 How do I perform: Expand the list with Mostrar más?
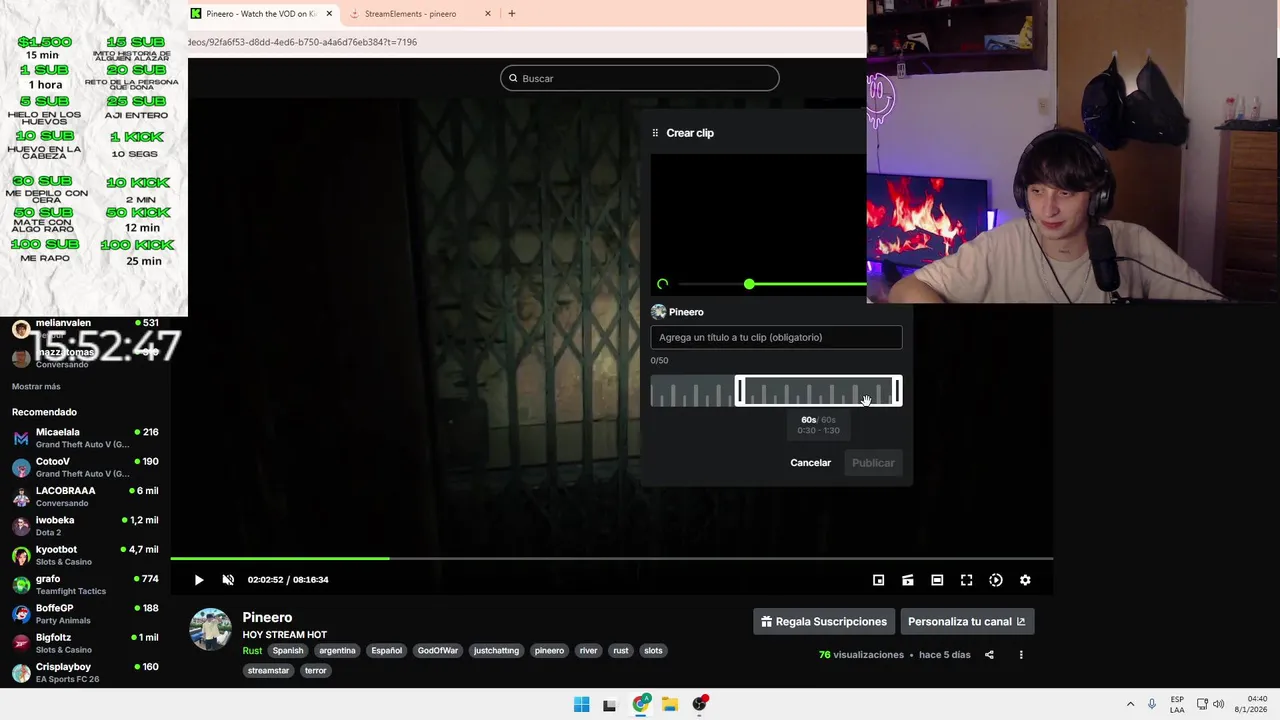click(x=36, y=387)
